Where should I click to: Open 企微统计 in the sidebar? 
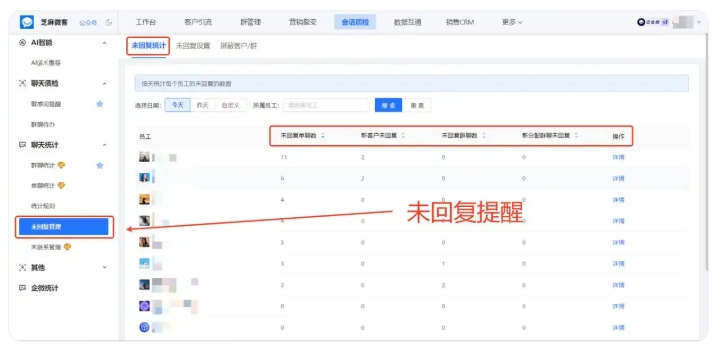pyautogui.click(x=44, y=288)
